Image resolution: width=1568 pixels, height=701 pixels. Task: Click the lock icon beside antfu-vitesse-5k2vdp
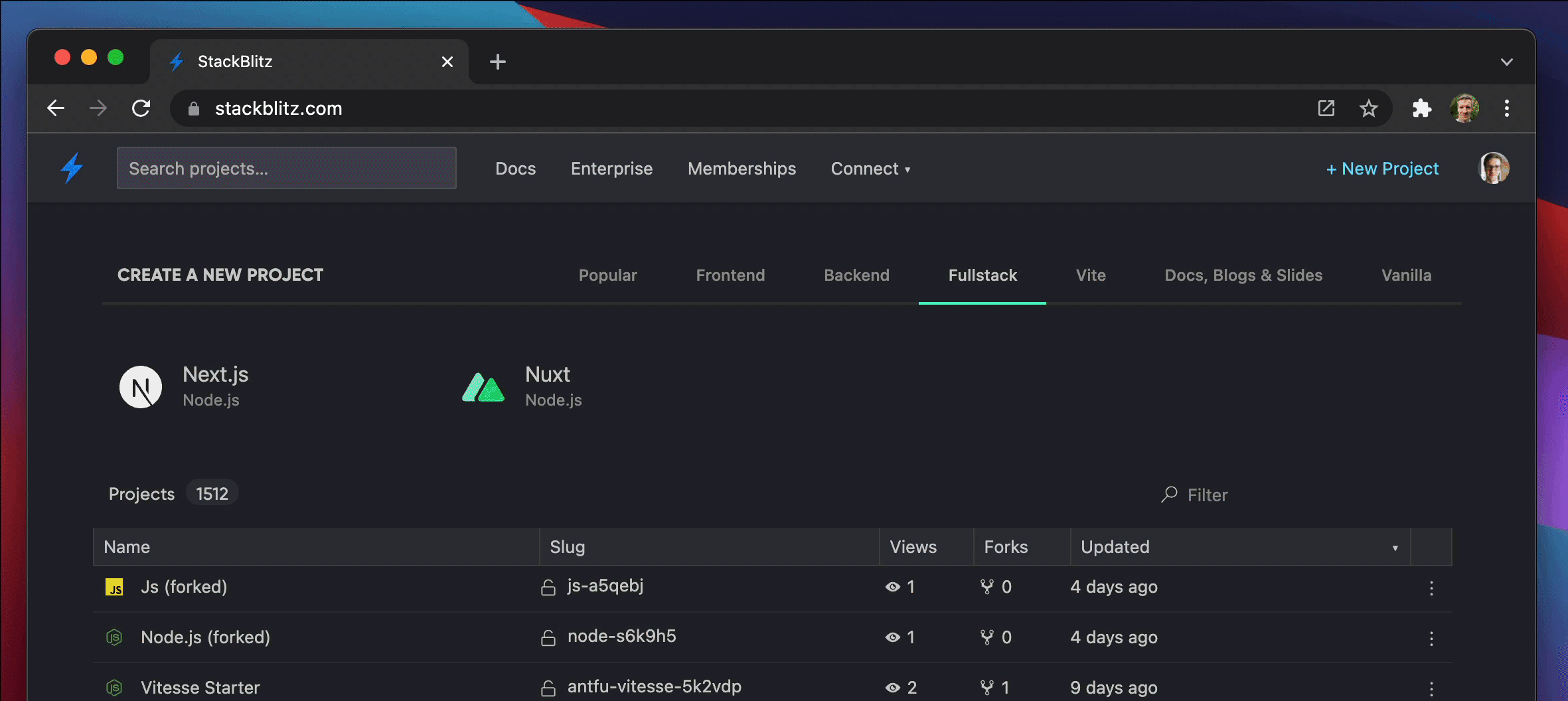click(548, 688)
